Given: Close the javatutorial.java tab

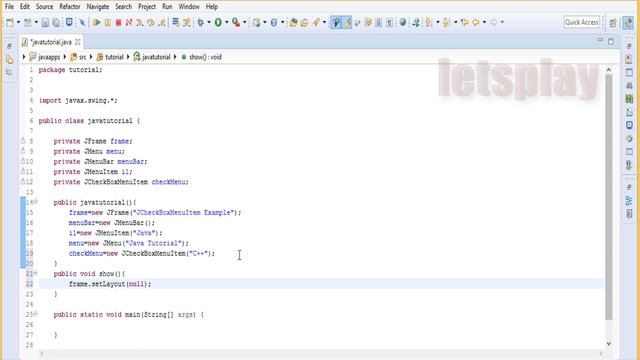Looking at the screenshot, I should [78, 42].
